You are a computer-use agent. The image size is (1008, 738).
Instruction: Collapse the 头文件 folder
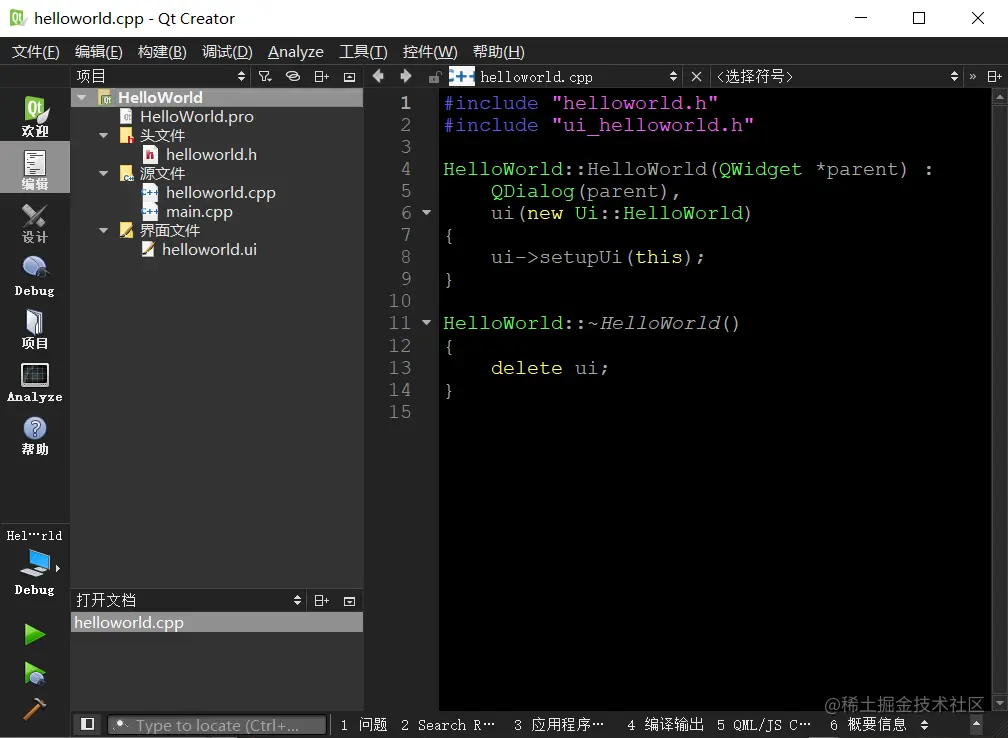pos(104,136)
